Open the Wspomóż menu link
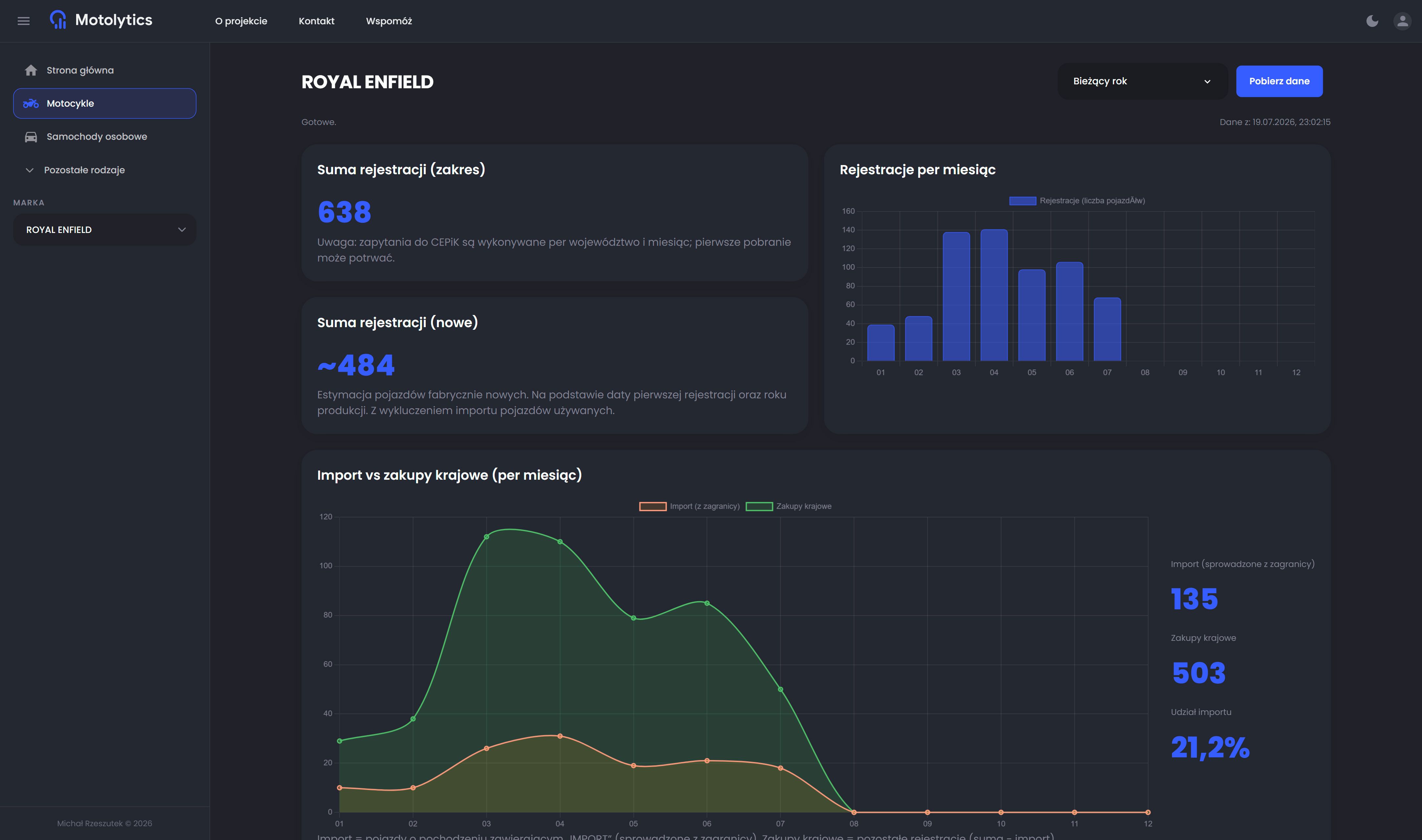The image size is (1422, 840). point(389,21)
